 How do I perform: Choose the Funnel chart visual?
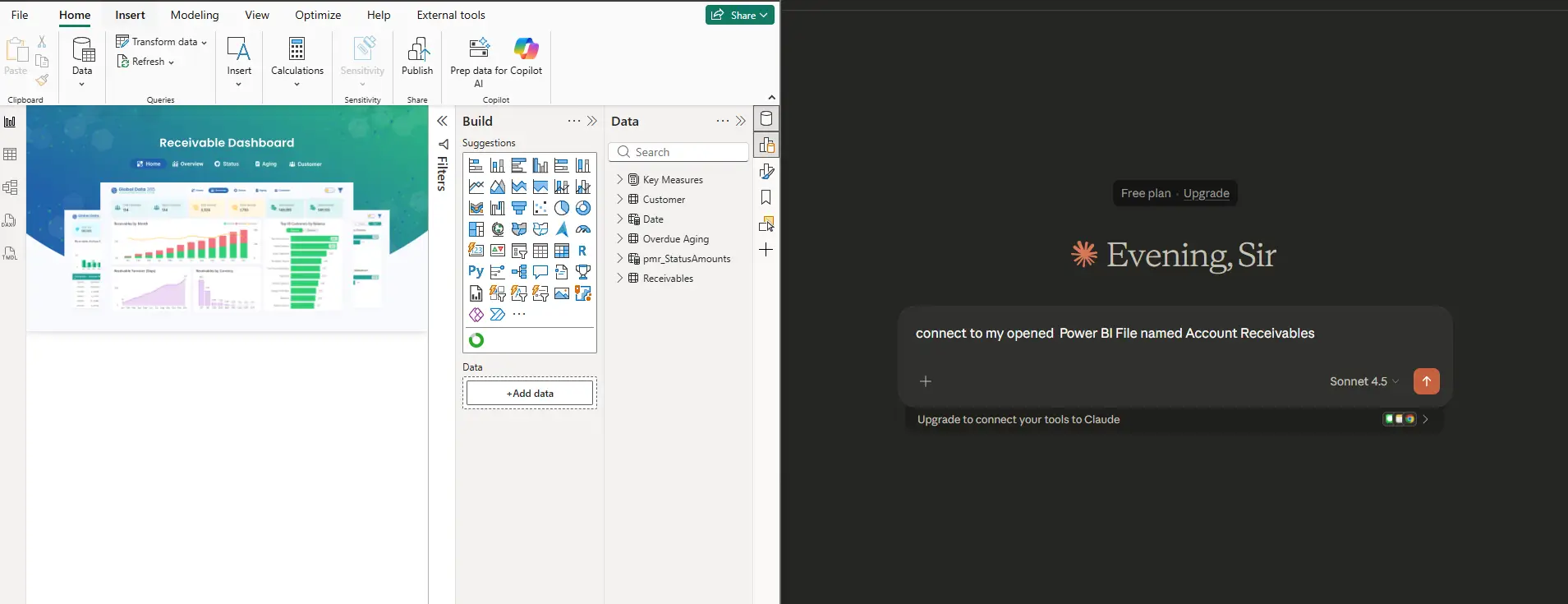[519, 208]
